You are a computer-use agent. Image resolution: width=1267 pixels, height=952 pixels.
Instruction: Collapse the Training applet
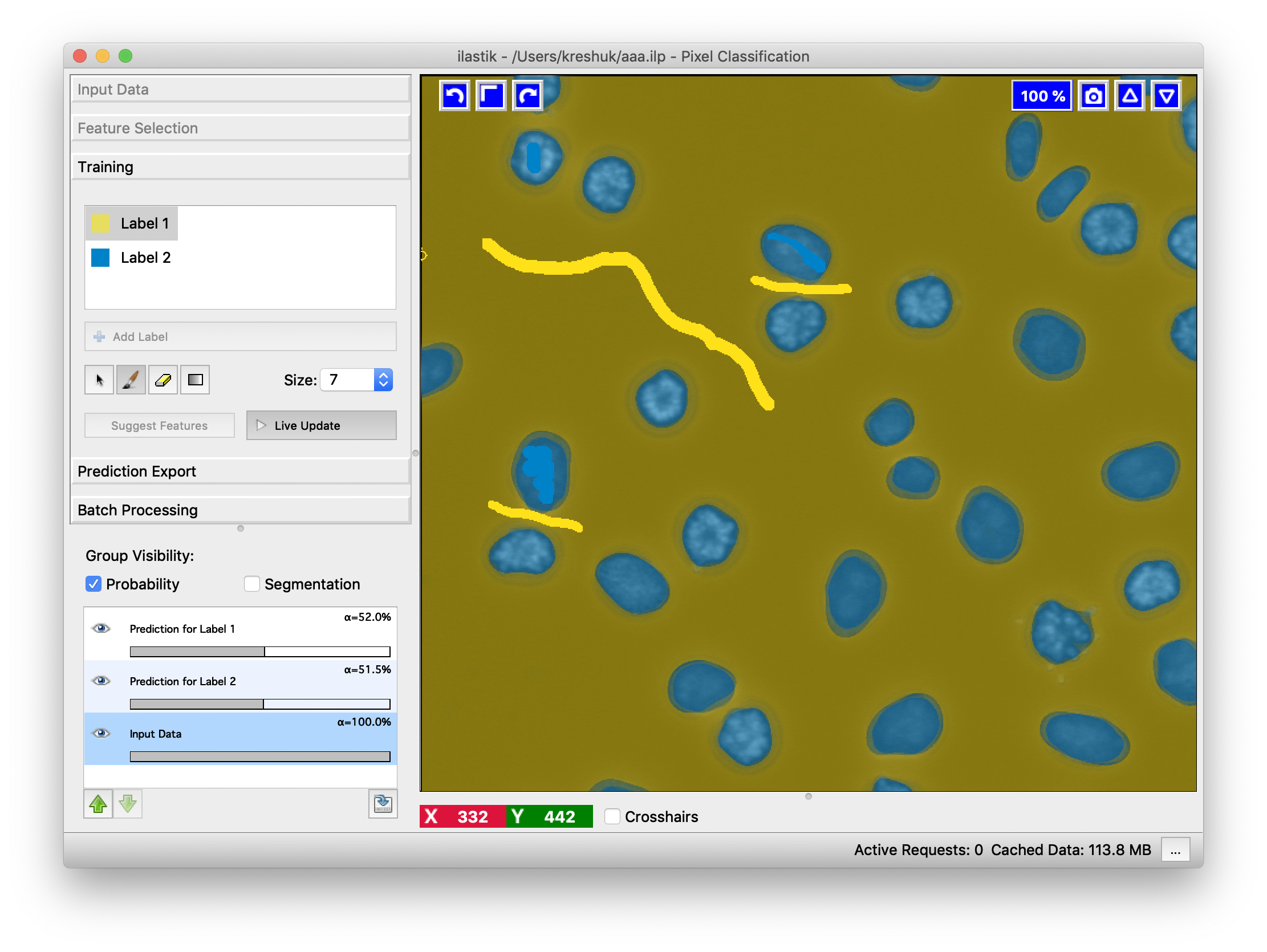pos(241,167)
